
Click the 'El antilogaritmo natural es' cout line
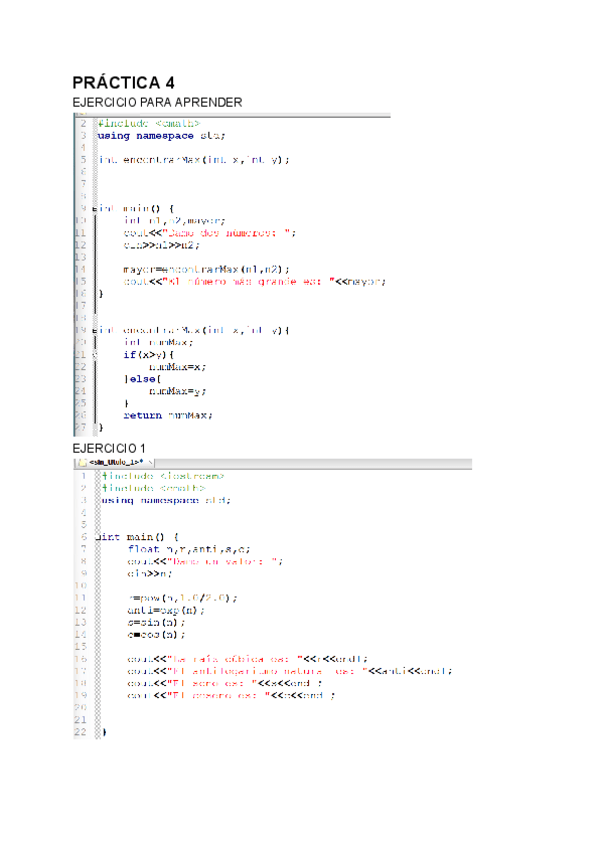[x=289, y=671]
